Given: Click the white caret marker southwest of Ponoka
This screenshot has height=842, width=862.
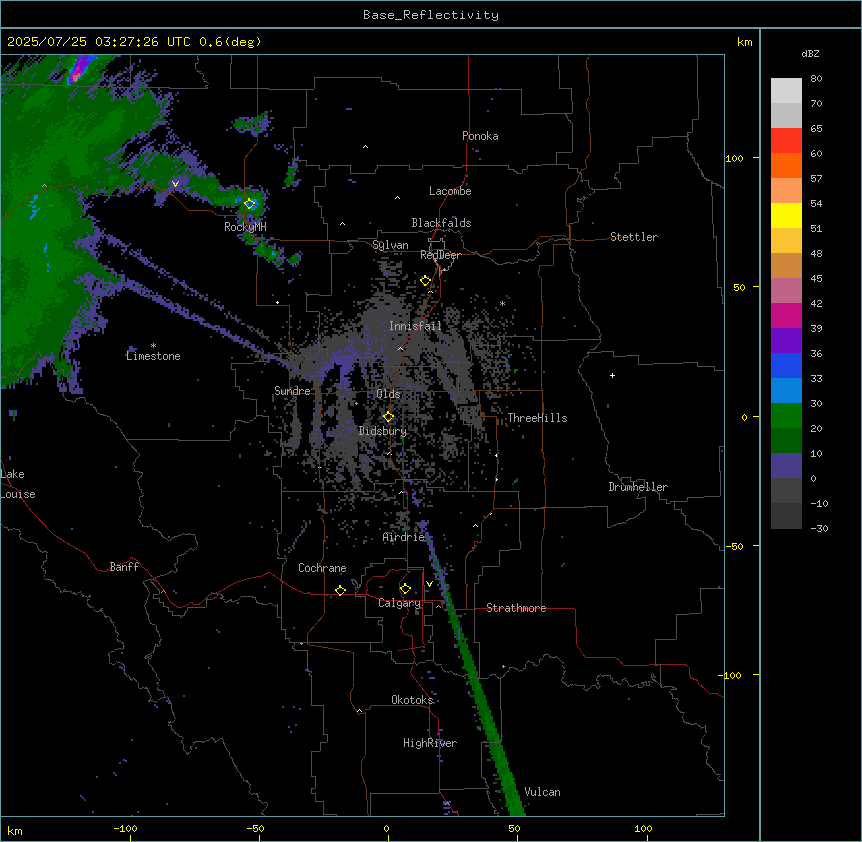Looking at the screenshot, I should tap(366, 147).
